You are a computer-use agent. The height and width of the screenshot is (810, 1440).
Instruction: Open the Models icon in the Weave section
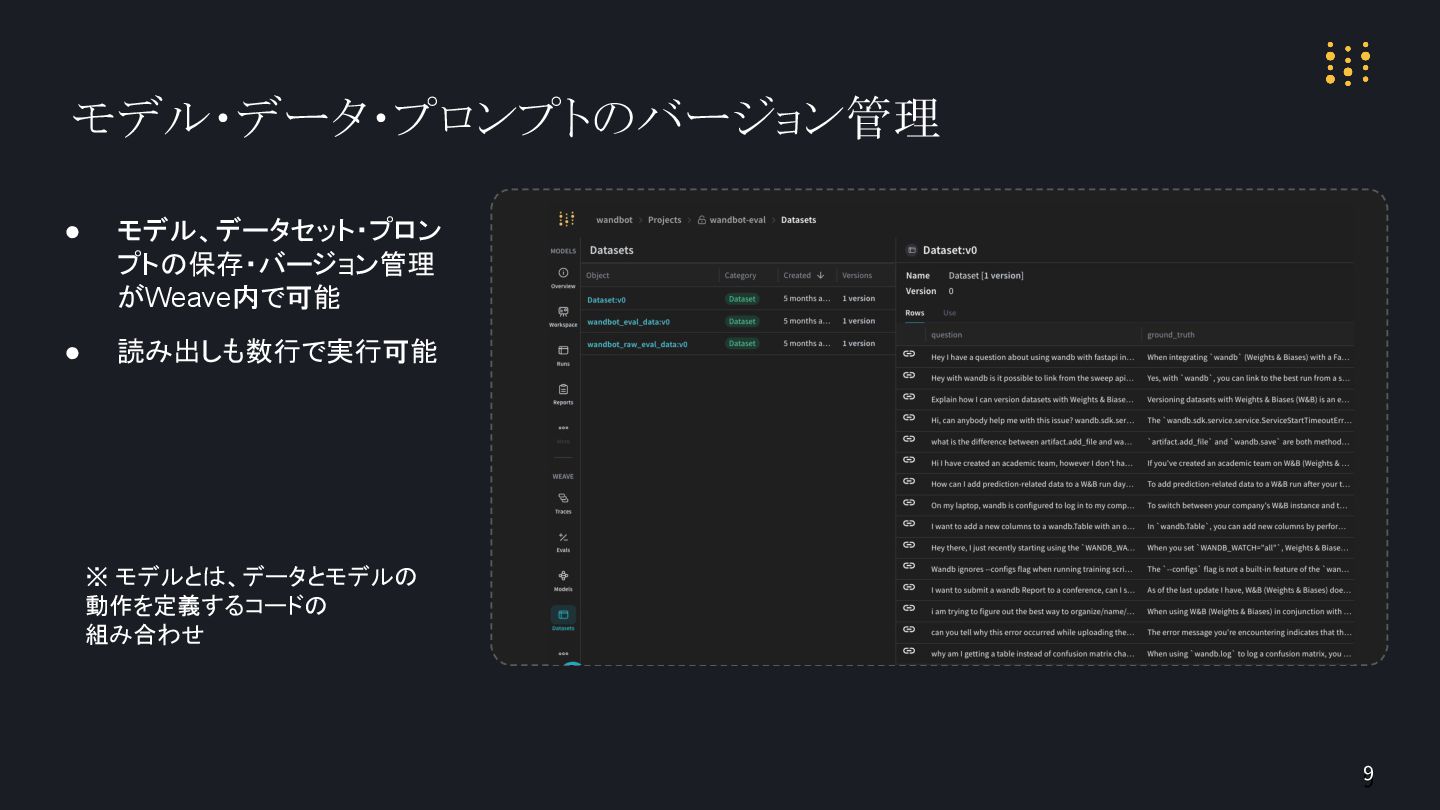[563, 576]
